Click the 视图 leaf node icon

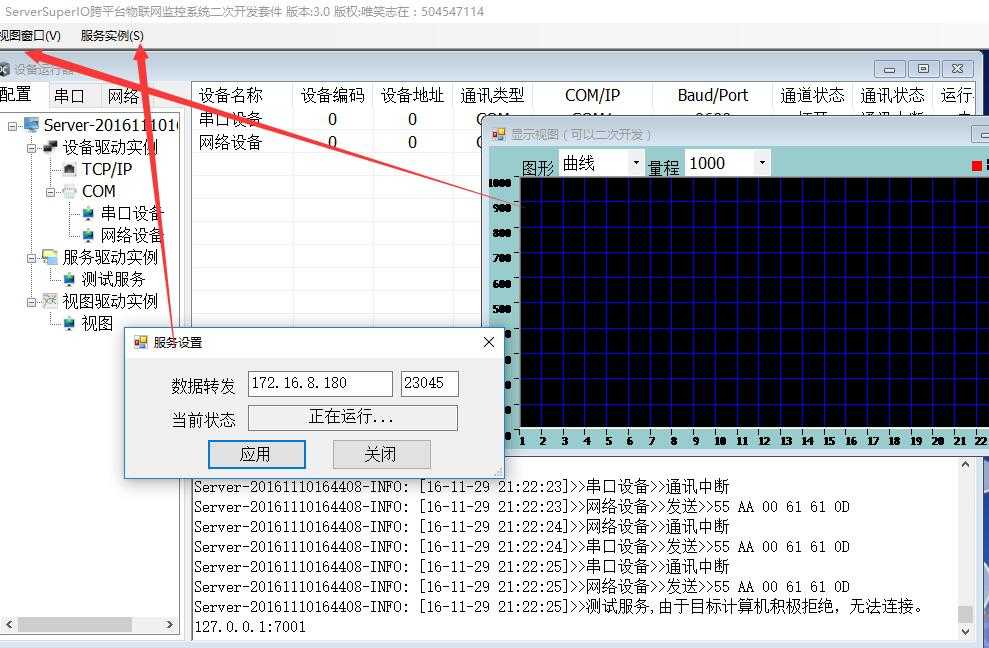[69, 323]
